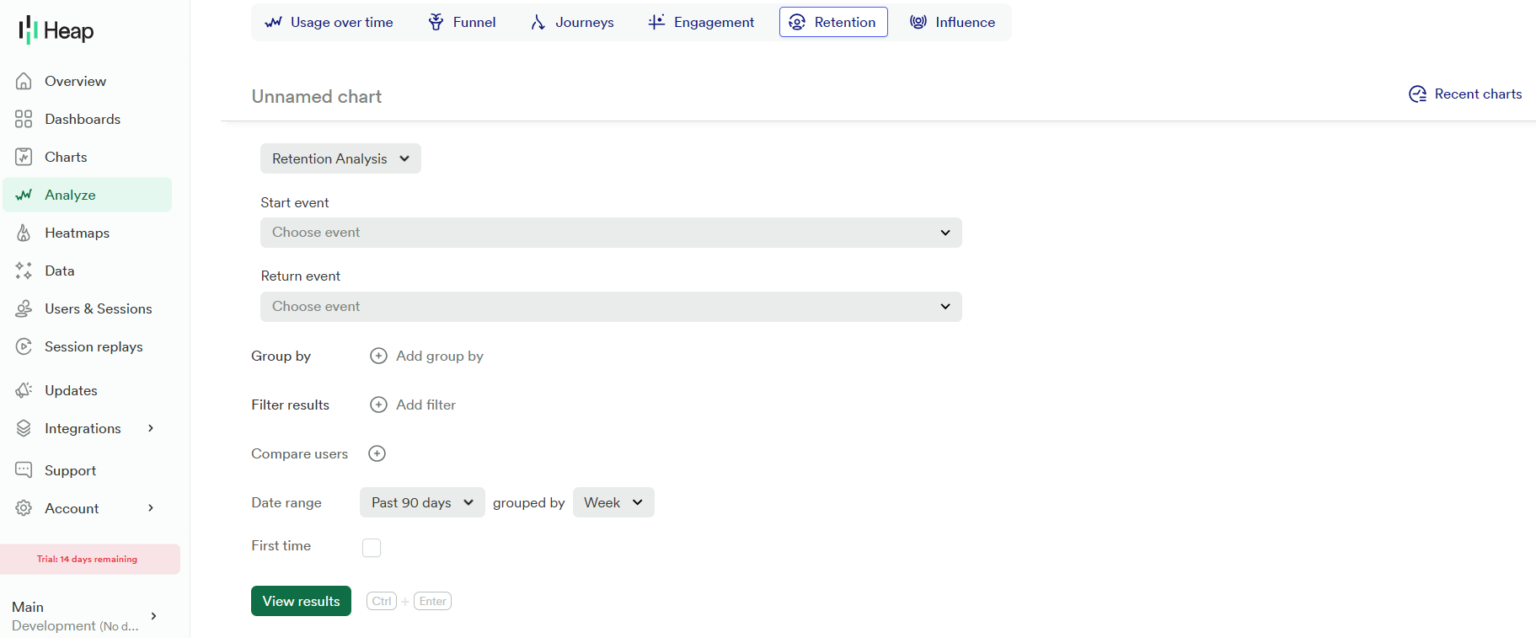Open the Retention Analysis chart type dropdown
Image resolution: width=1536 pixels, height=638 pixels.
click(x=340, y=158)
